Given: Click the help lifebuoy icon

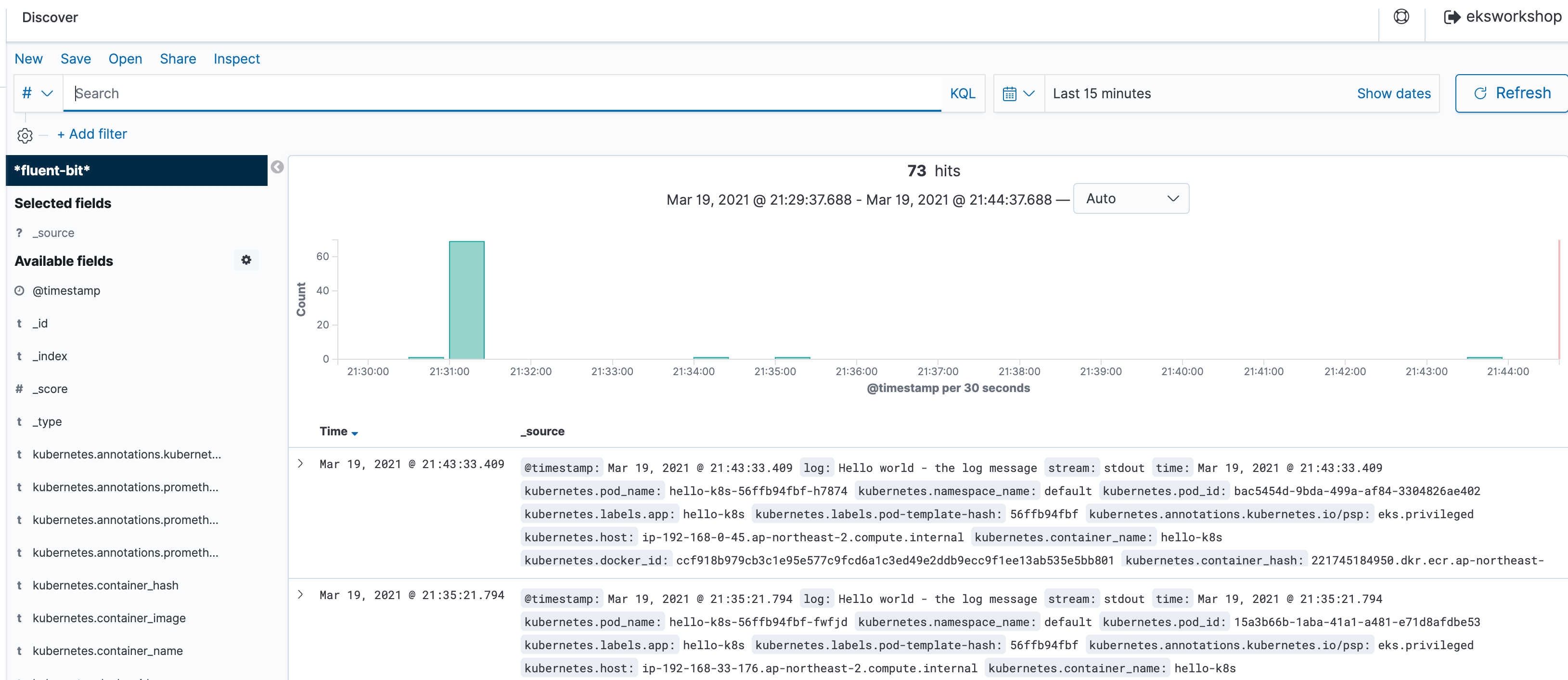Looking at the screenshot, I should [x=1401, y=17].
